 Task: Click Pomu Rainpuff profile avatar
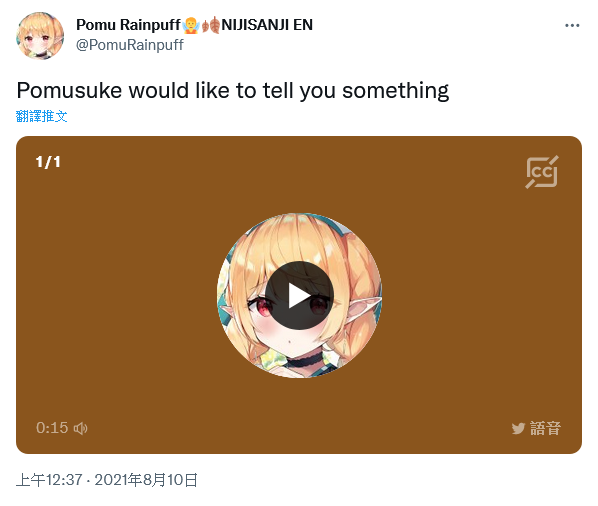pos(40,36)
